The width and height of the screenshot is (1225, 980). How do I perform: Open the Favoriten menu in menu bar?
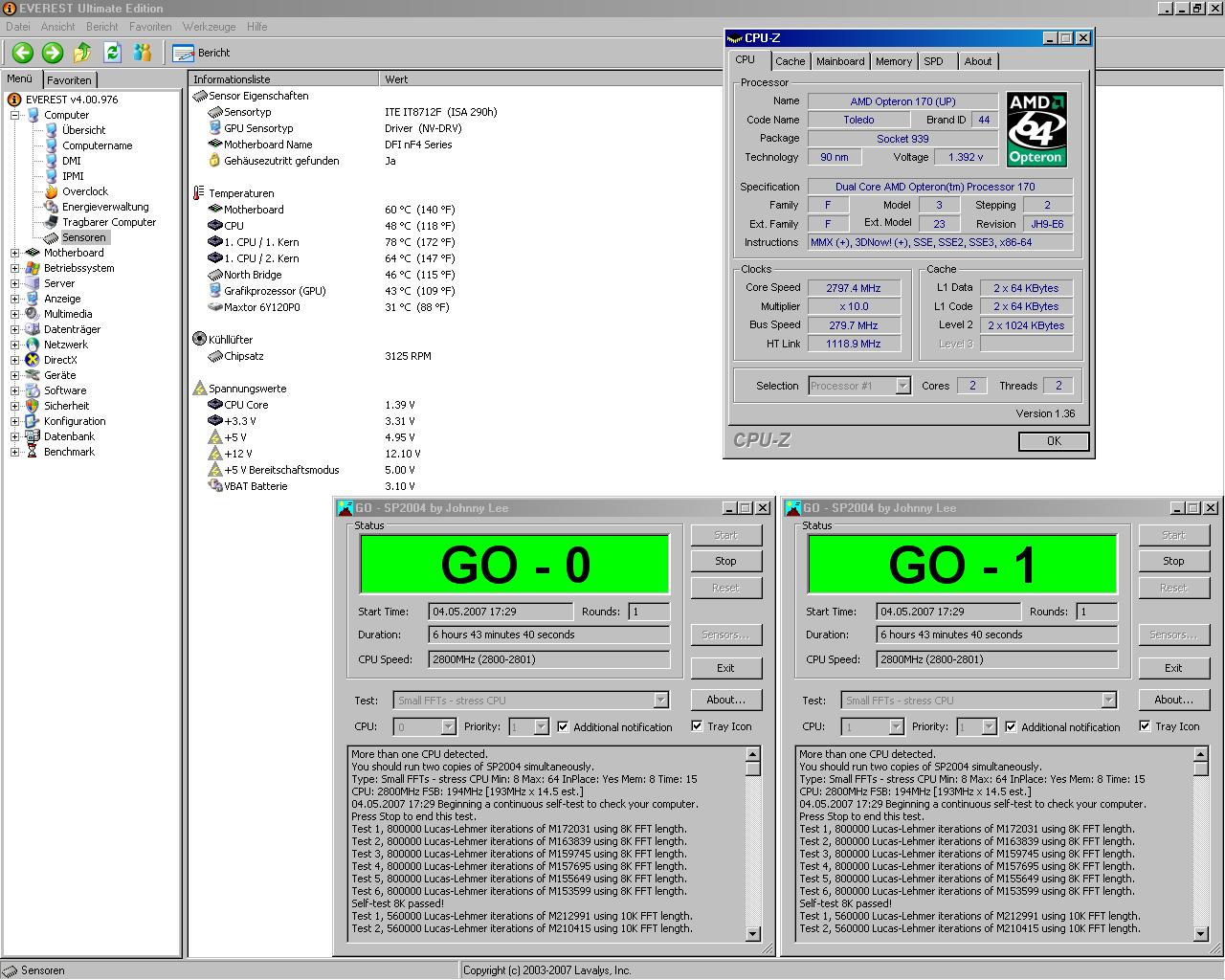point(150,27)
